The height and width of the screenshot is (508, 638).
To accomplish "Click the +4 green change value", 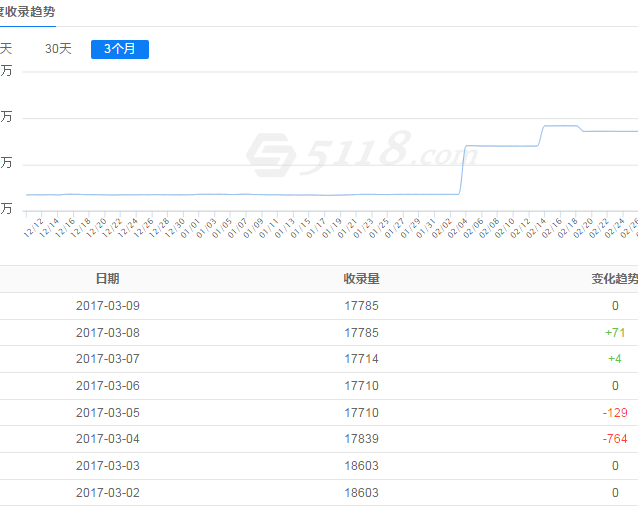I will 615,359.
